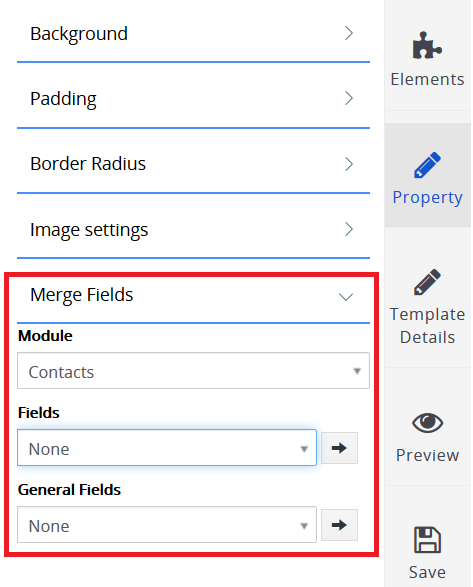The width and height of the screenshot is (473, 587).
Task: Select the Property pencil icon
Action: [427, 165]
